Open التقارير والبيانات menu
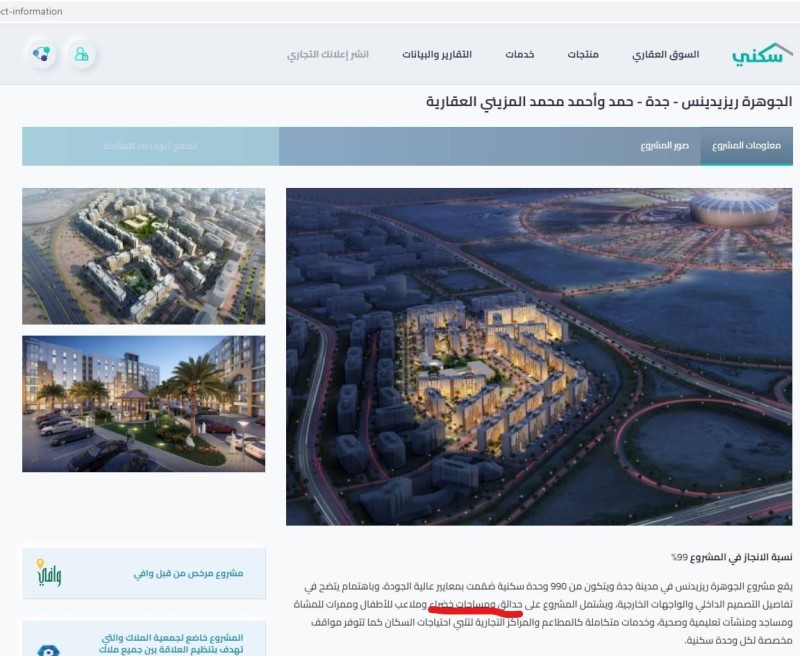The image size is (800, 656). (x=437, y=55)
